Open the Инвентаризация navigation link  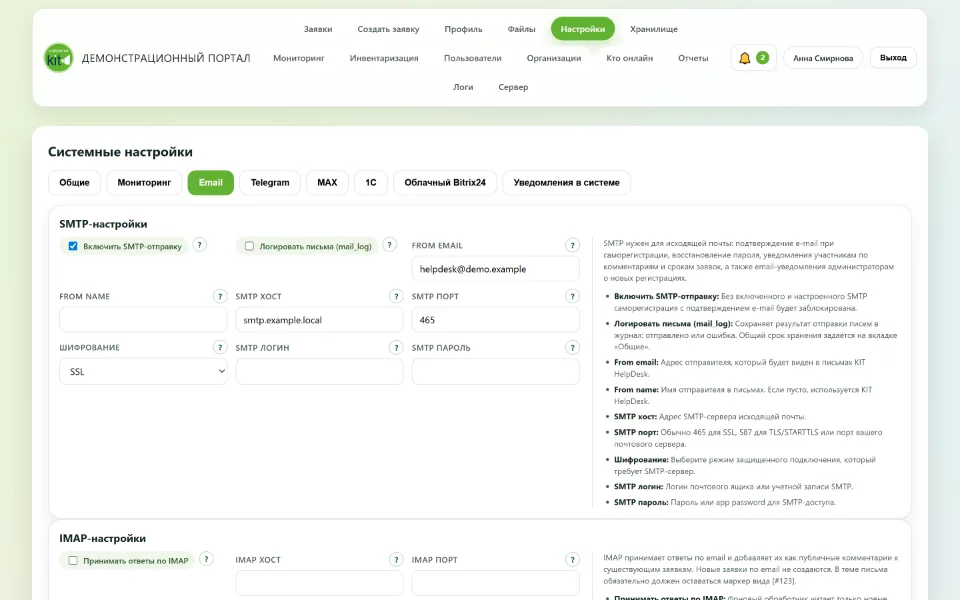tap(384, 58)
